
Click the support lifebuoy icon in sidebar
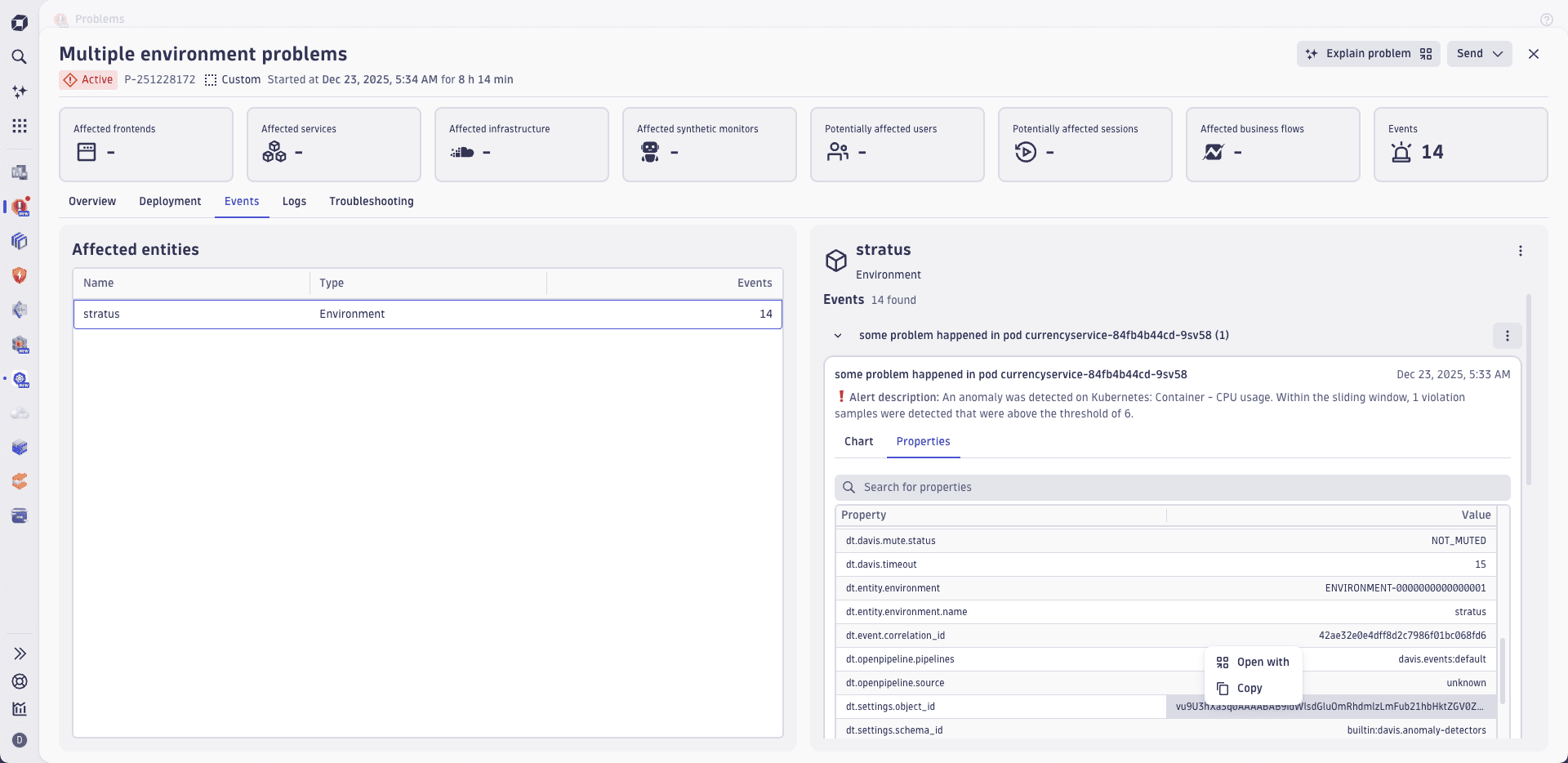tap(20, 681)
